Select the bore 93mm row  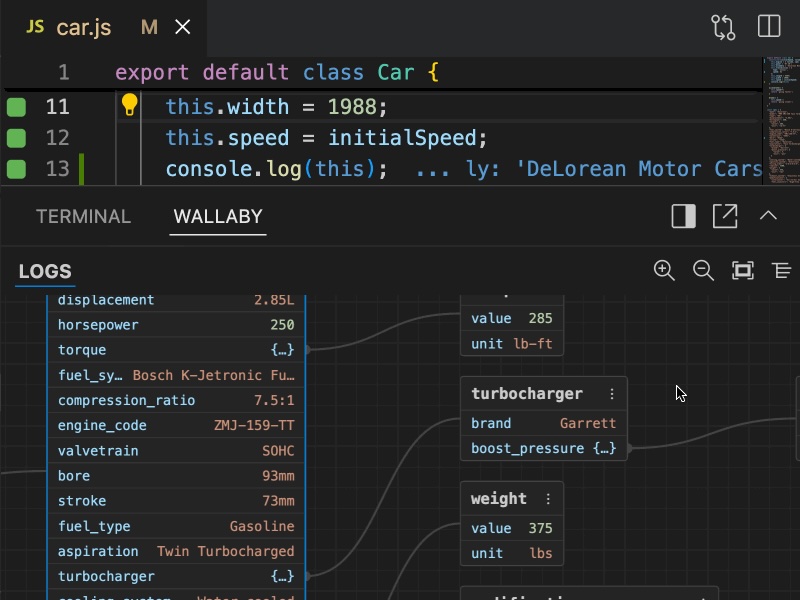click(x=176, y=476)
